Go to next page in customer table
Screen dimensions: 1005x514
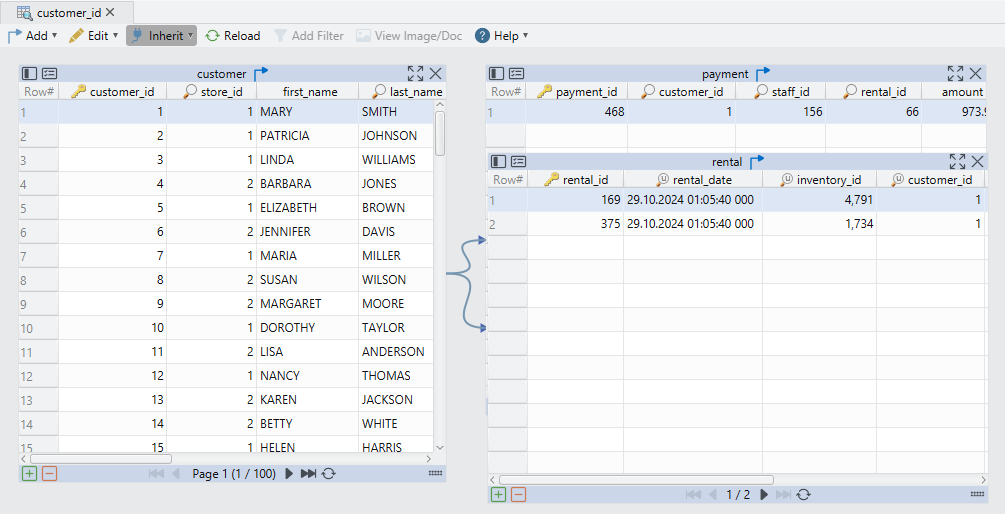point(289,474)
